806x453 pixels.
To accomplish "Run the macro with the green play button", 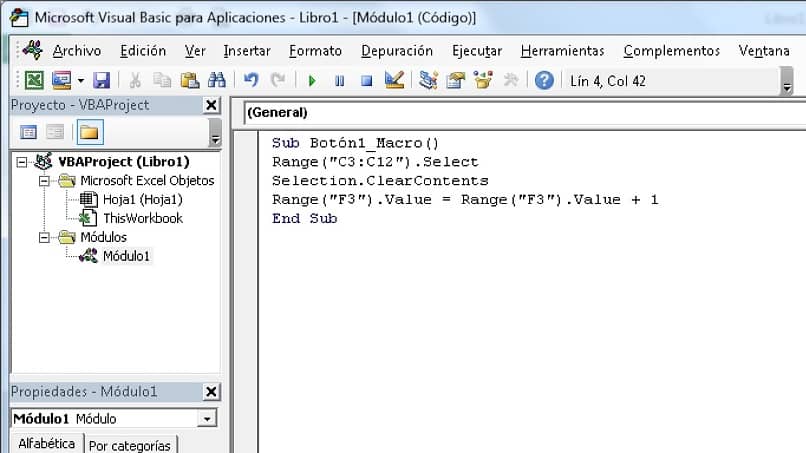I will tap(312, 81).
